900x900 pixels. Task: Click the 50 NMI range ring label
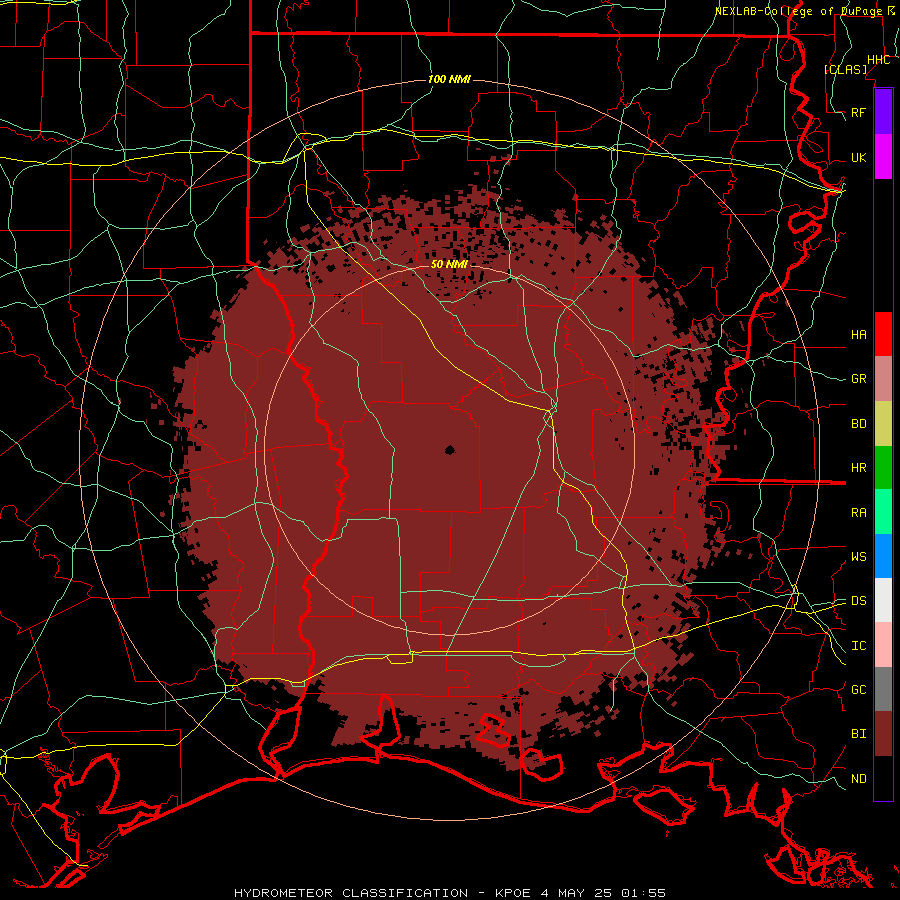pyautogui.click(x=449, y=264)
